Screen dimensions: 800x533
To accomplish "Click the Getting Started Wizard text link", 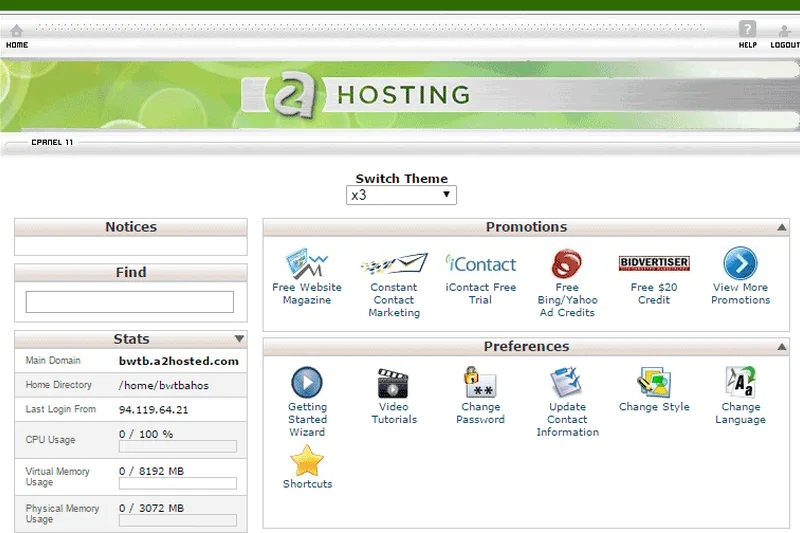I will (x=307, y=419).
